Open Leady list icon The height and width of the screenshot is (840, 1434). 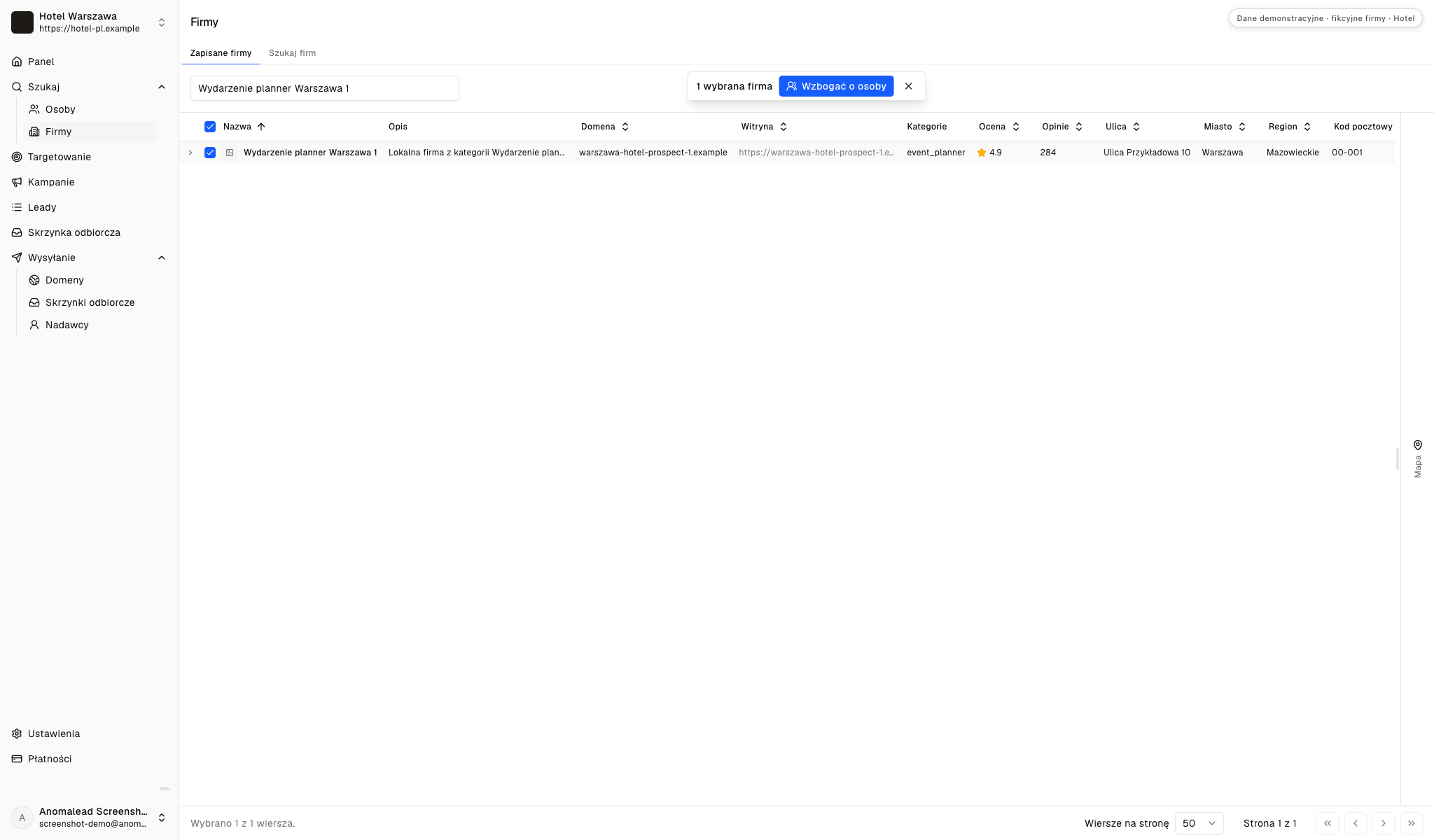pos(17,207)
